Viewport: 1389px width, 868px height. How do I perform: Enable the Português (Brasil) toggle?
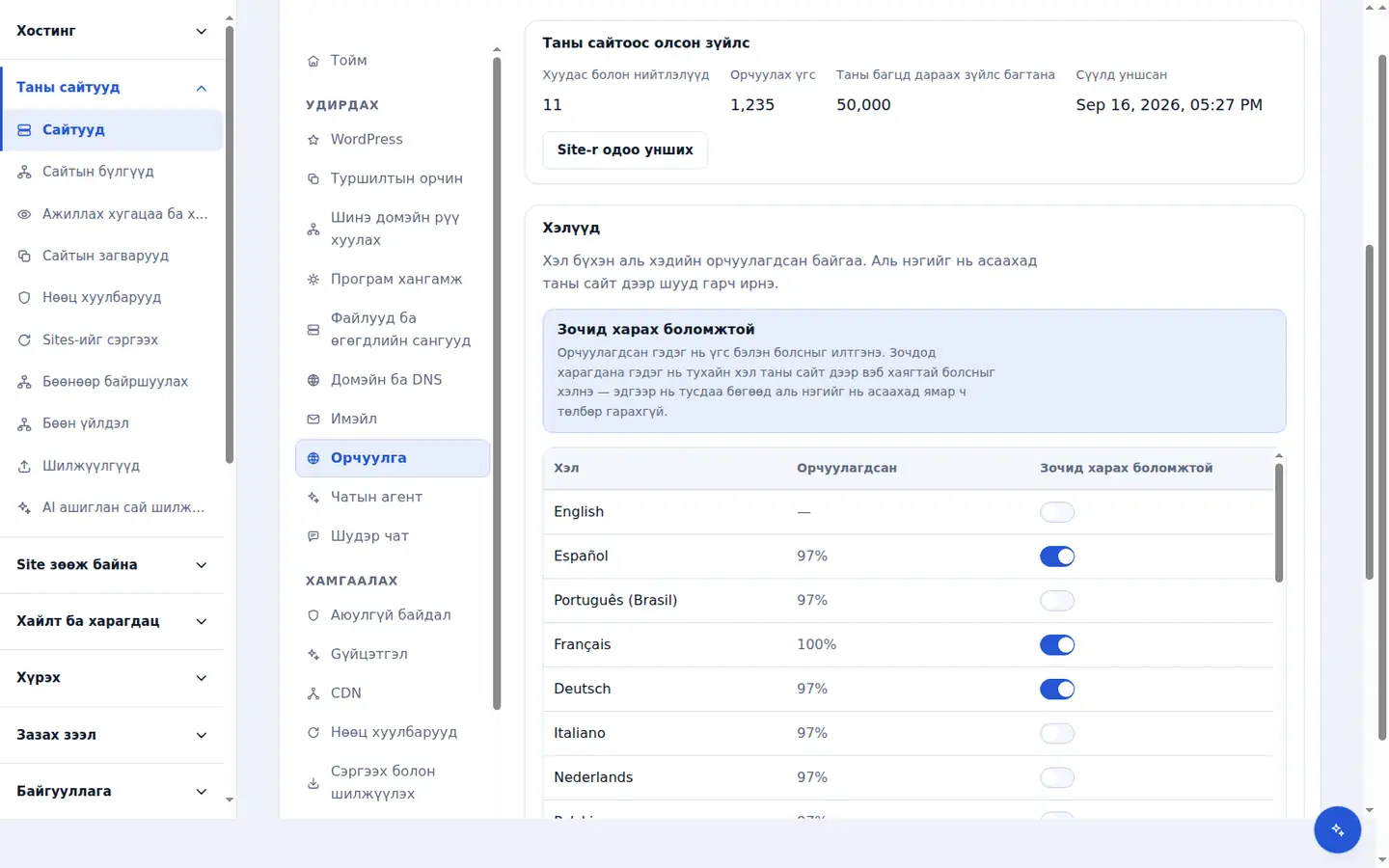[x=1057, y=601]
